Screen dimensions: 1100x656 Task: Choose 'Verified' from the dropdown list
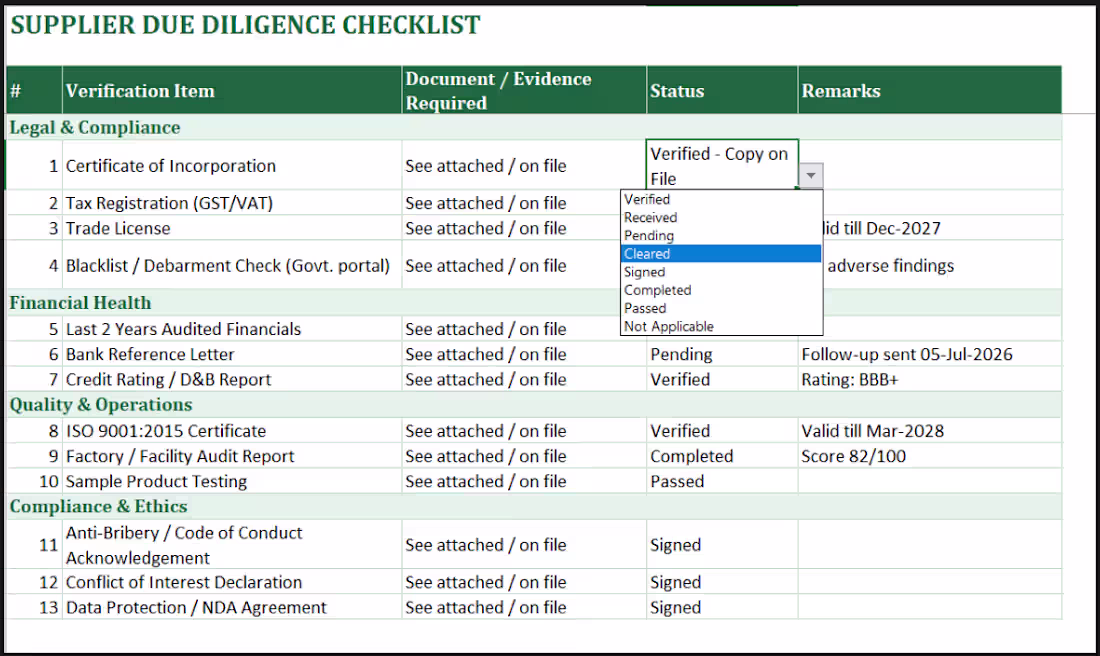[721, 199]
